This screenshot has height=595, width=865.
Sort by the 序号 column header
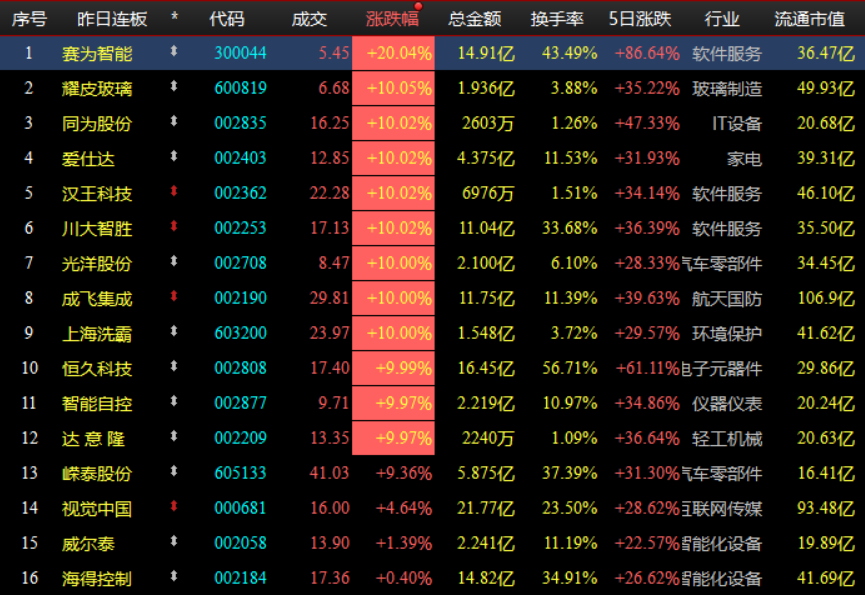coord(30,19)
